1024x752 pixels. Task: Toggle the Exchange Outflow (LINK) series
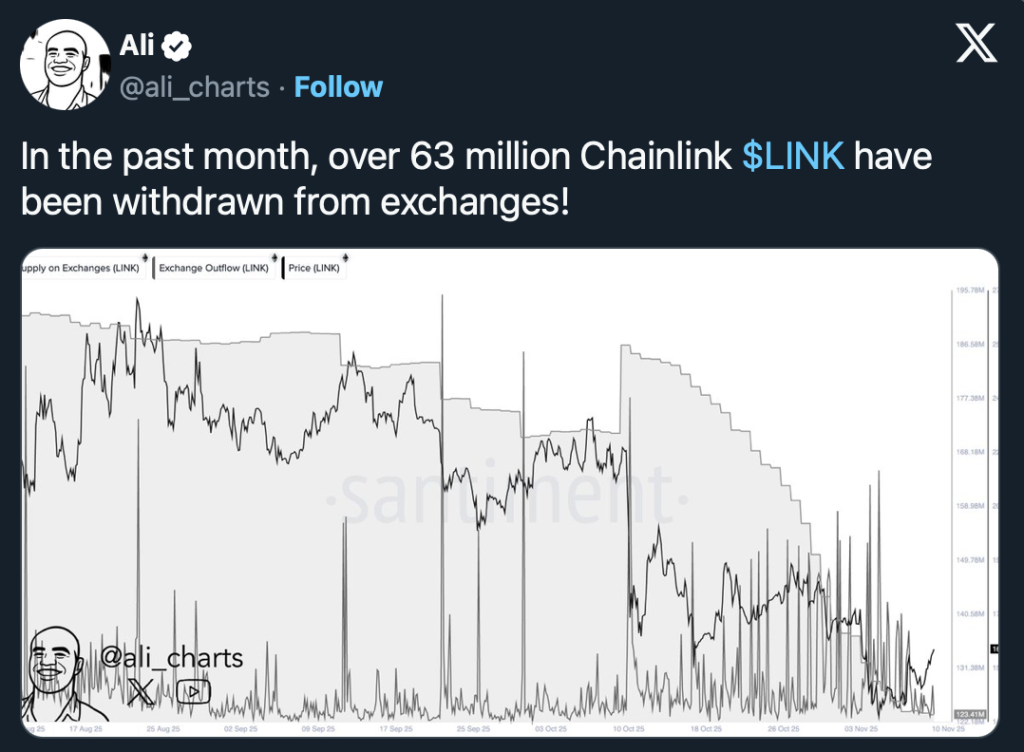(213, 268)
